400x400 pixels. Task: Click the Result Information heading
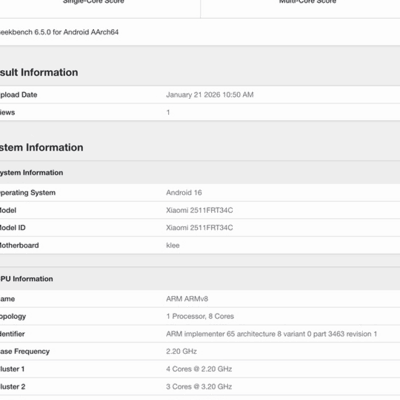tap(39, 72)
